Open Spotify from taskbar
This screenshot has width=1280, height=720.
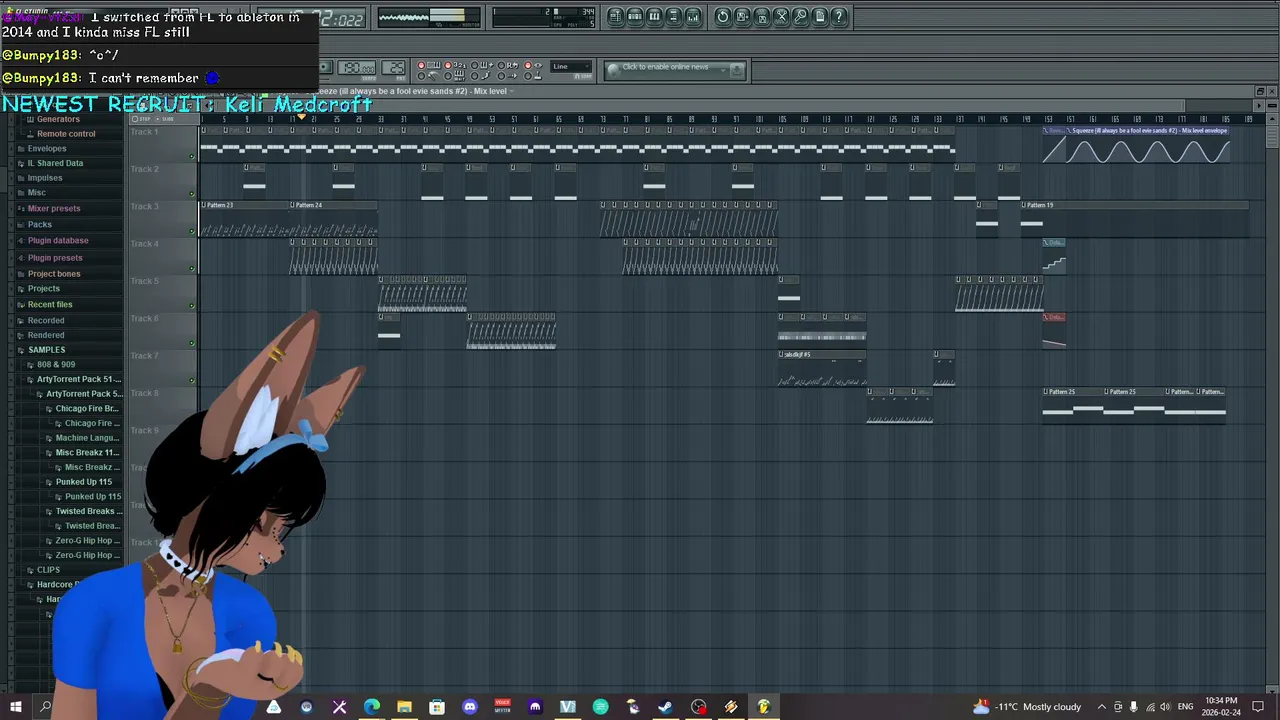pos(600,707)
